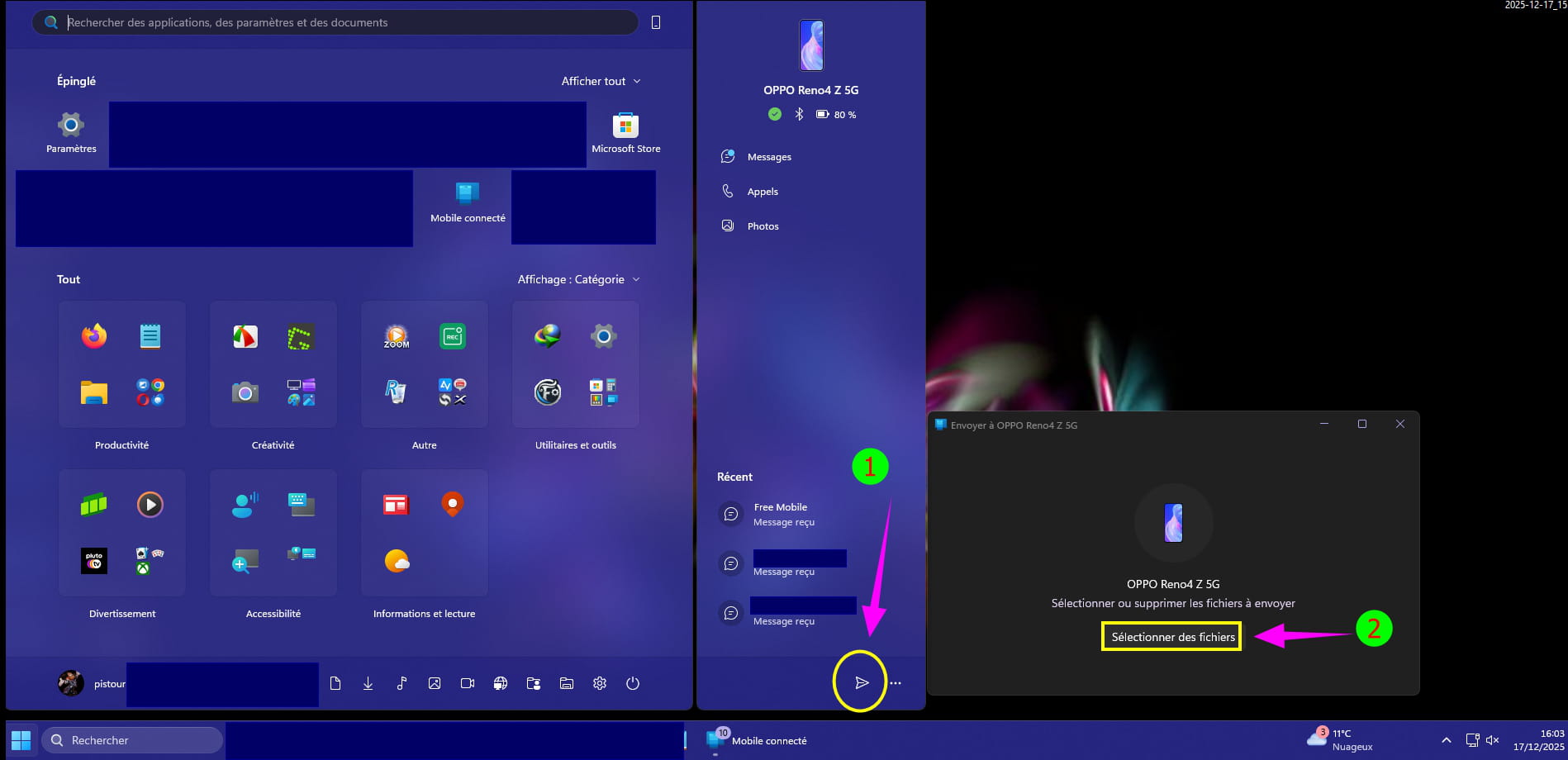The image size is (1568, 760).
Task: Open the Productivité app category folder
Action: click(x=122, y=364)
